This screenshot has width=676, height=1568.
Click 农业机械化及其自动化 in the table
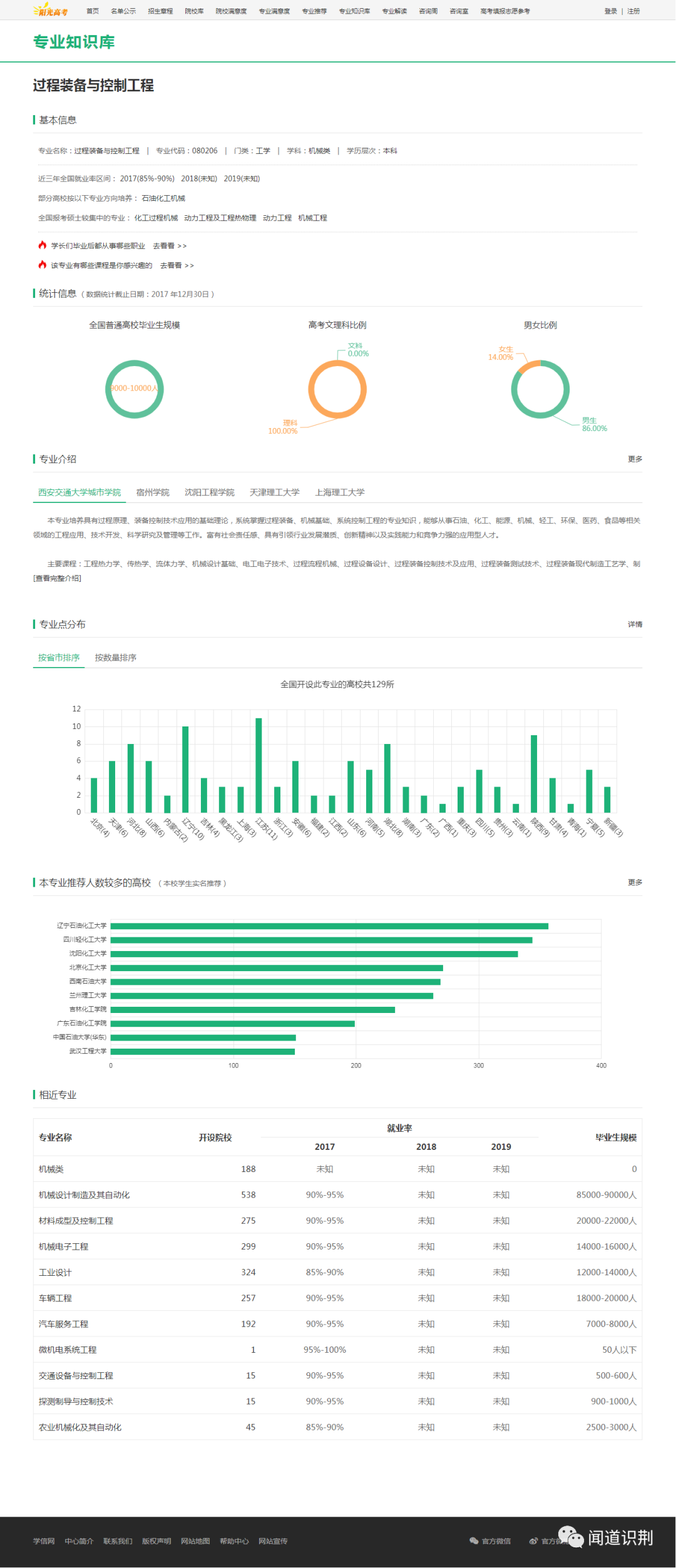[x=80, y=1427]
